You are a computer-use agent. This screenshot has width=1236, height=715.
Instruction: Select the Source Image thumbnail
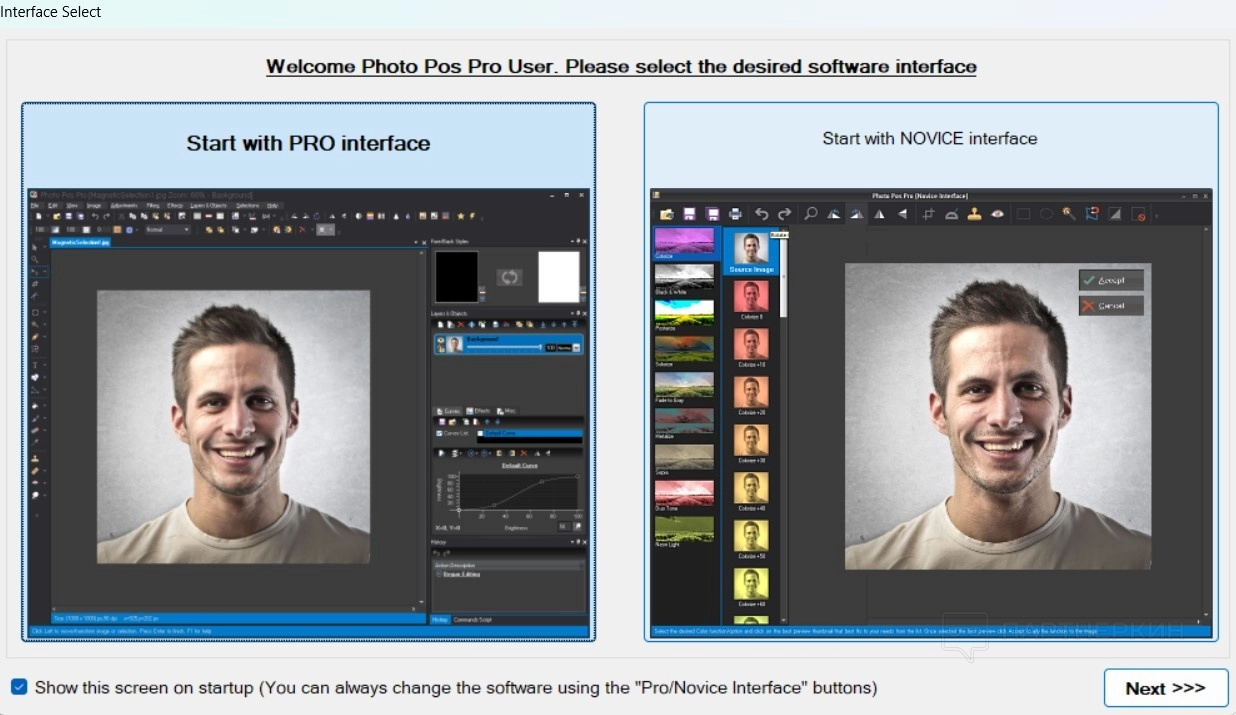click(751, 252)
